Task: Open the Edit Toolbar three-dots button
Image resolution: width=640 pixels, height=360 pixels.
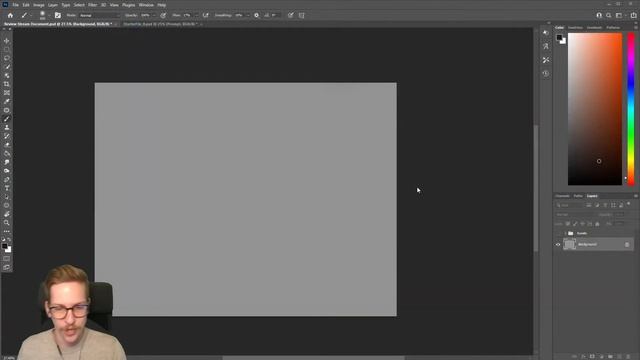Action: coord(7,231)
